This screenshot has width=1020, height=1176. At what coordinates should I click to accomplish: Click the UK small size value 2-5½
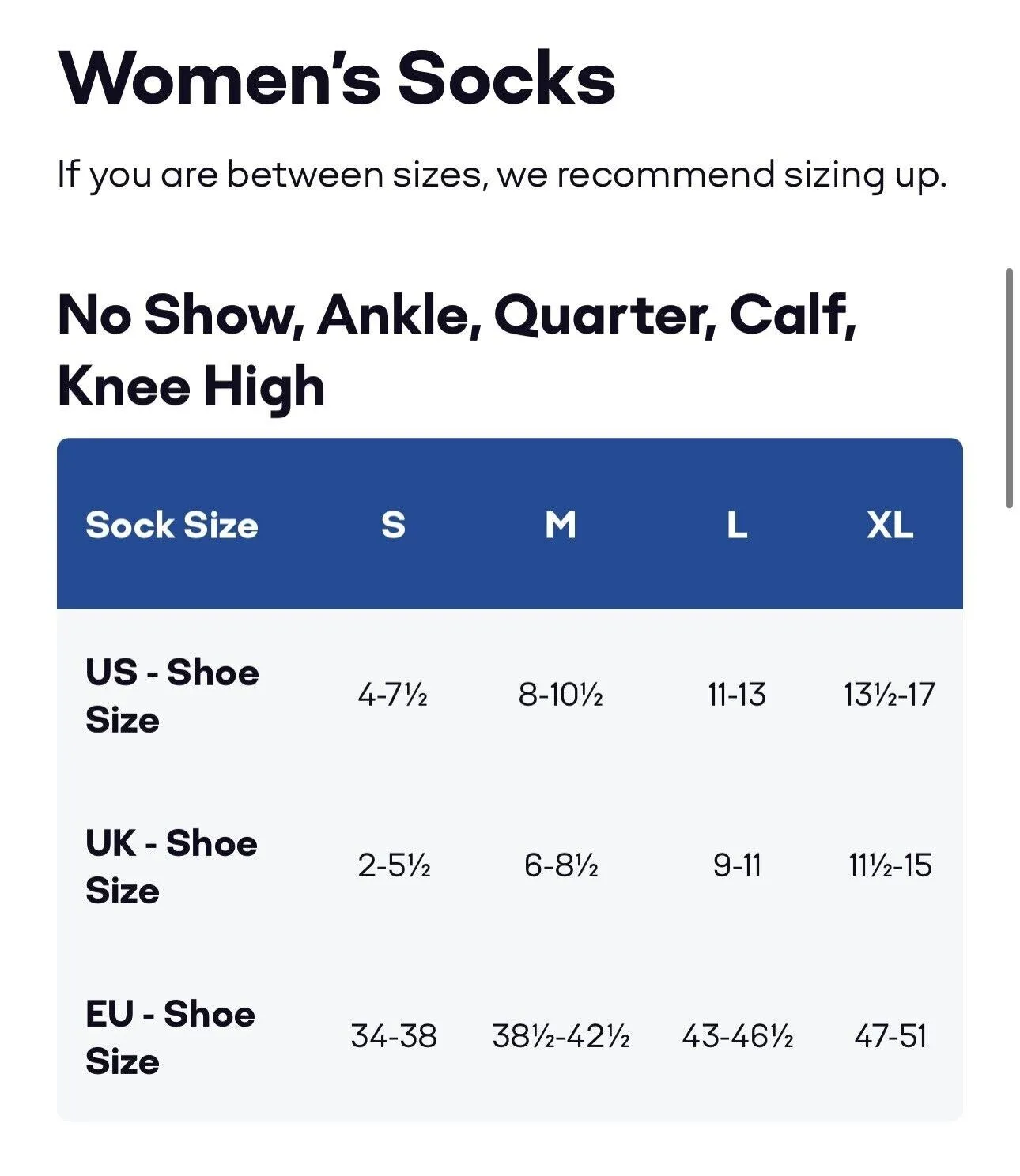click(393, 866)
